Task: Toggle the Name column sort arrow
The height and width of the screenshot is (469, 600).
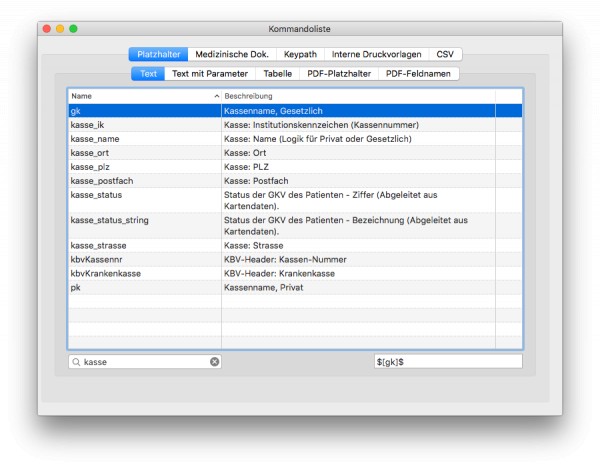Action: [x=217, y=96]
